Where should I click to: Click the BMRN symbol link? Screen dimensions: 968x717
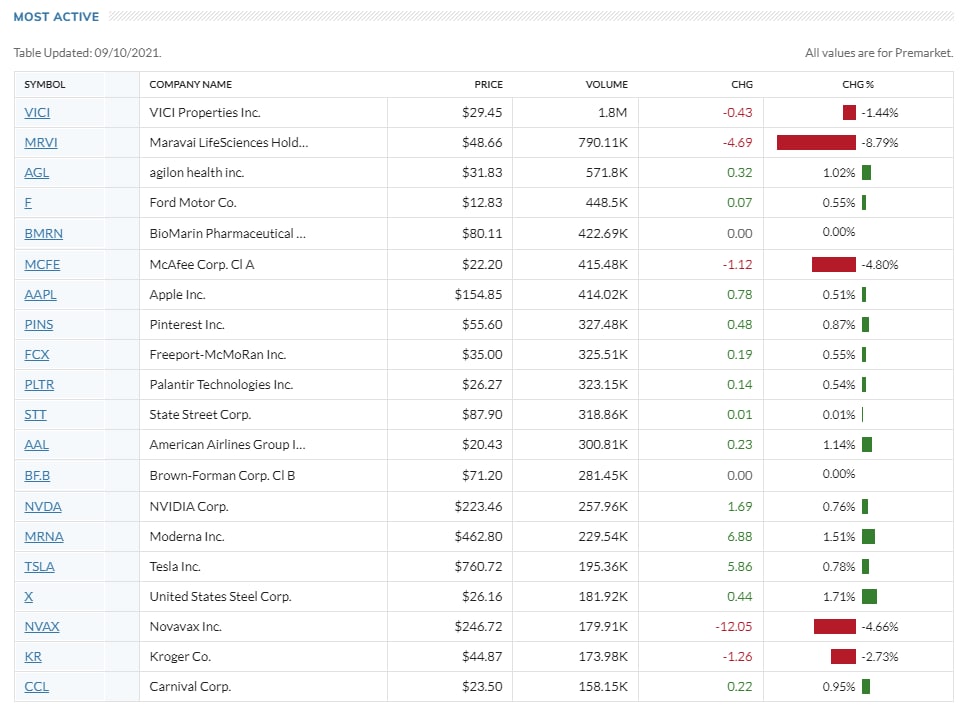point(43,233)
